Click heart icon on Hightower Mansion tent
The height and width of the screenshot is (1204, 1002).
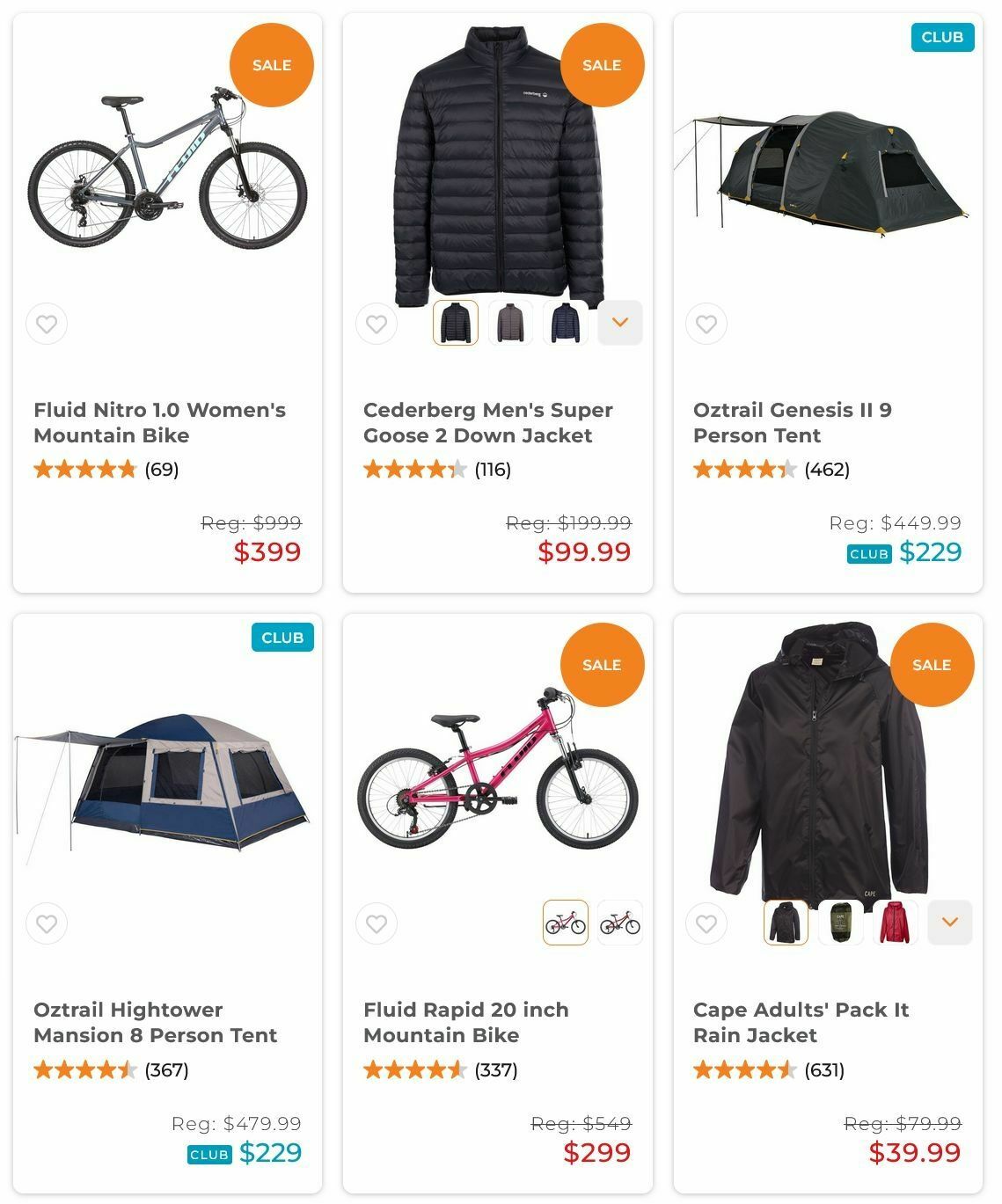47,924
